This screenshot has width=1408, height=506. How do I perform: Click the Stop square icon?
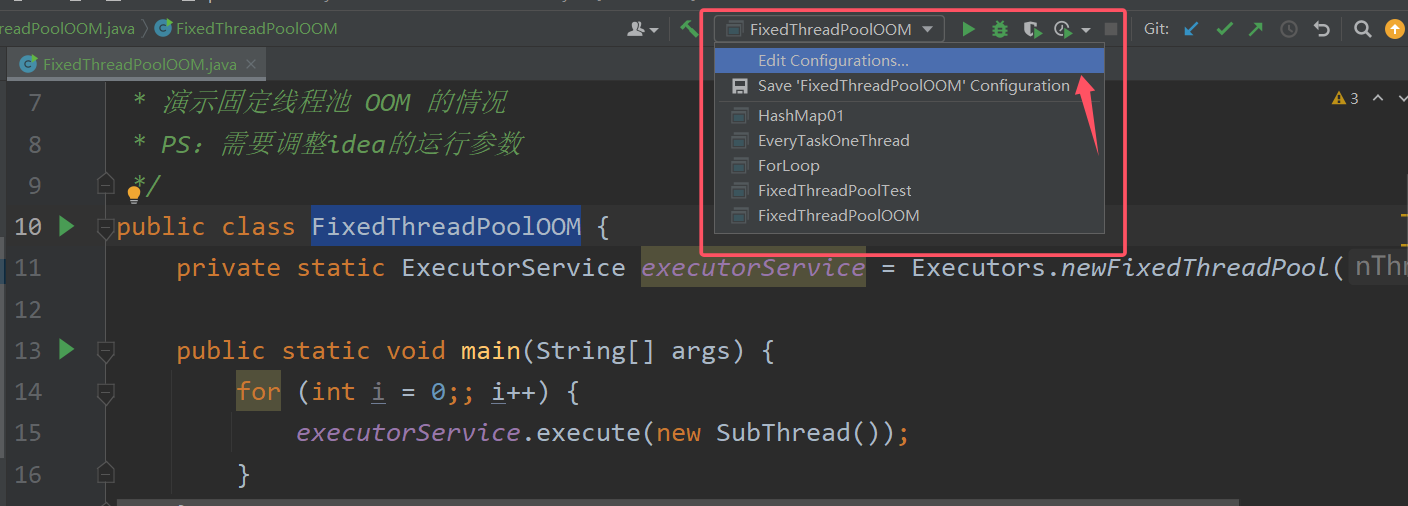point(1111,30)
